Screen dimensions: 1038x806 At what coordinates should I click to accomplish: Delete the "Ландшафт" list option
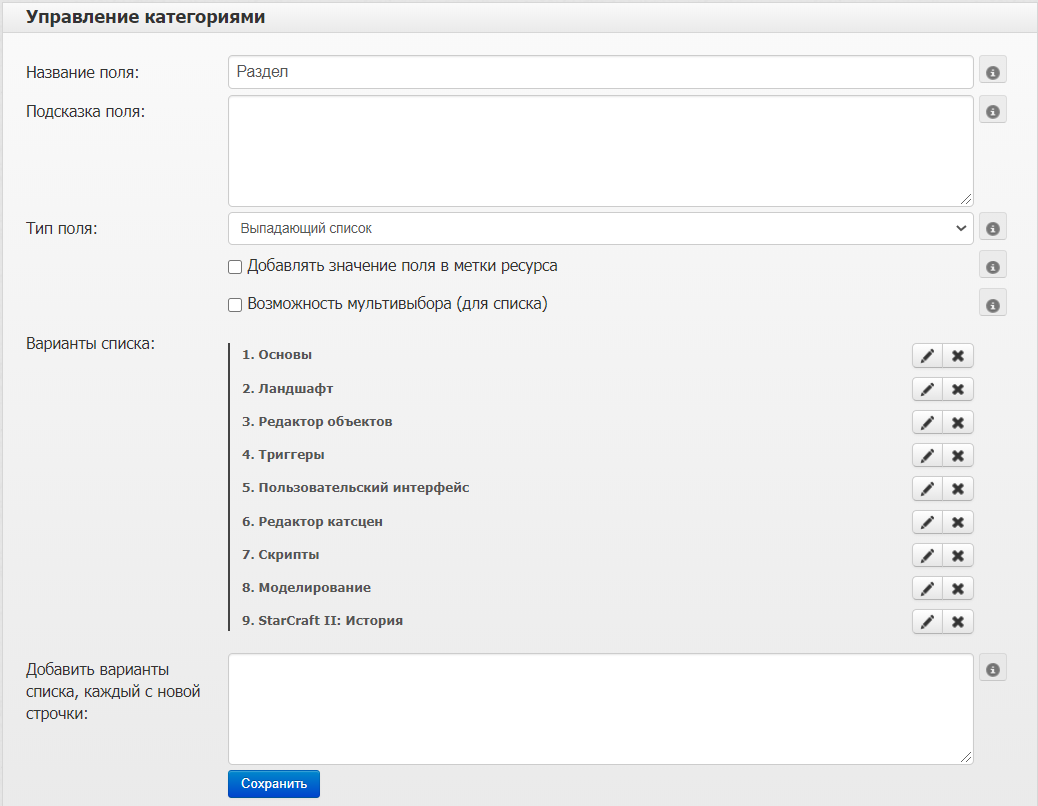coord(957,389)
